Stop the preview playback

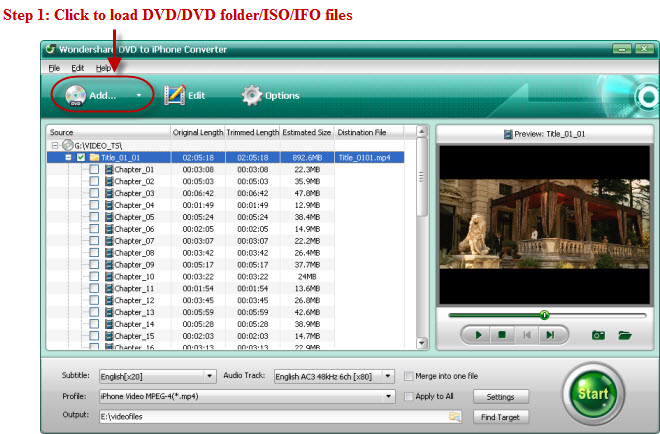click(x=502, y=335)
